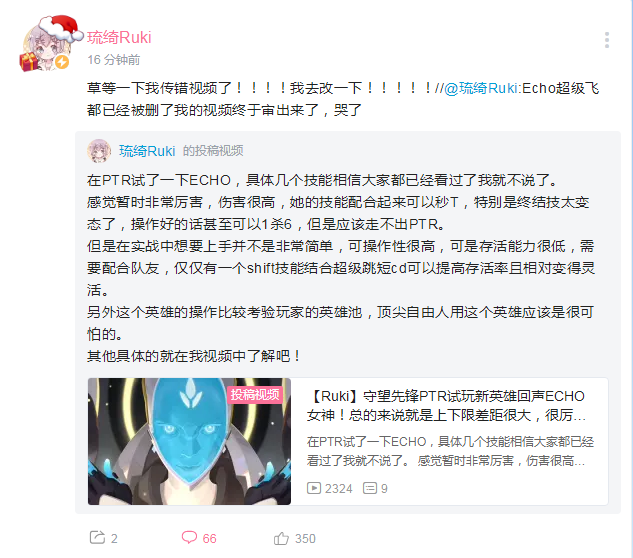Click the share/repost icon
Image resolution: width=633 pixels, height=558 pixels.
point(97,538)
